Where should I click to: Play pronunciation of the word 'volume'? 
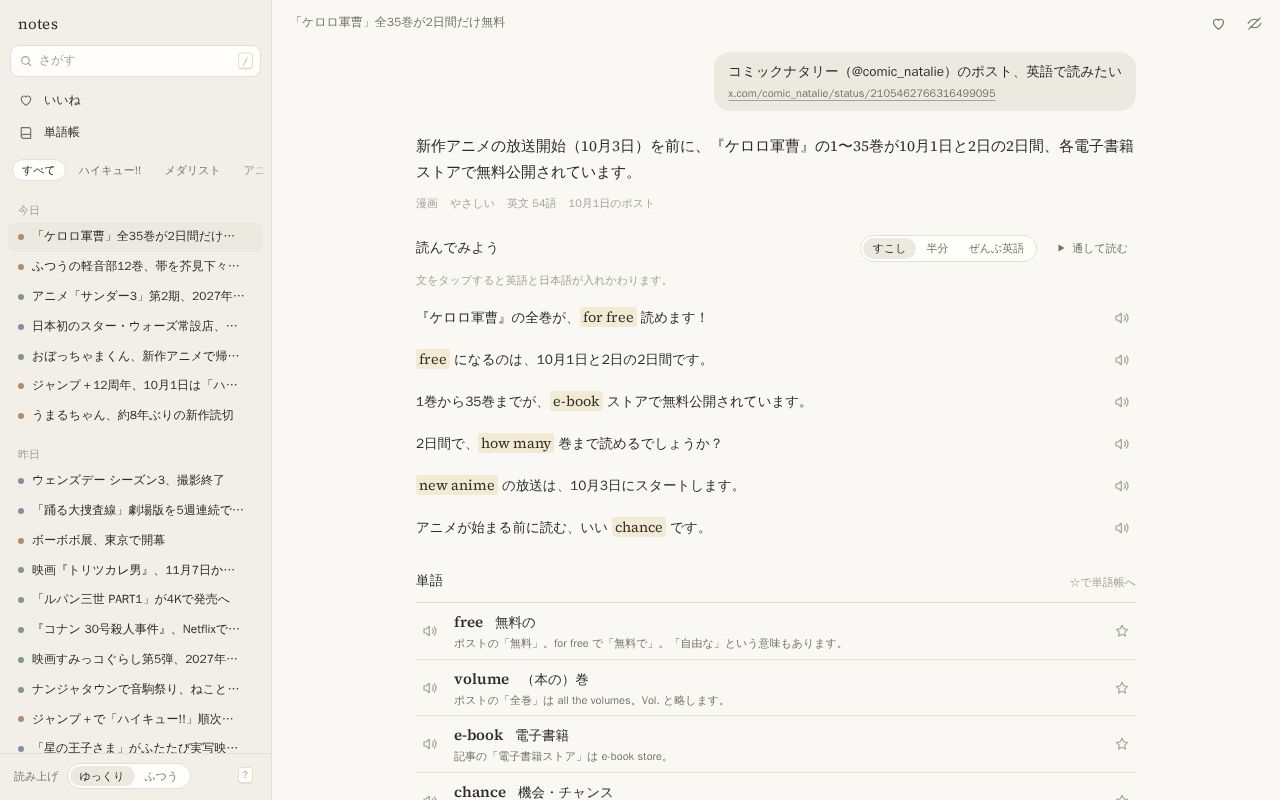[430, 688]
